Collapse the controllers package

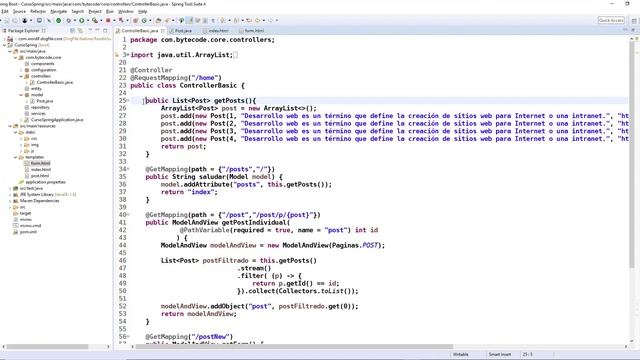(x=21, y=76)
